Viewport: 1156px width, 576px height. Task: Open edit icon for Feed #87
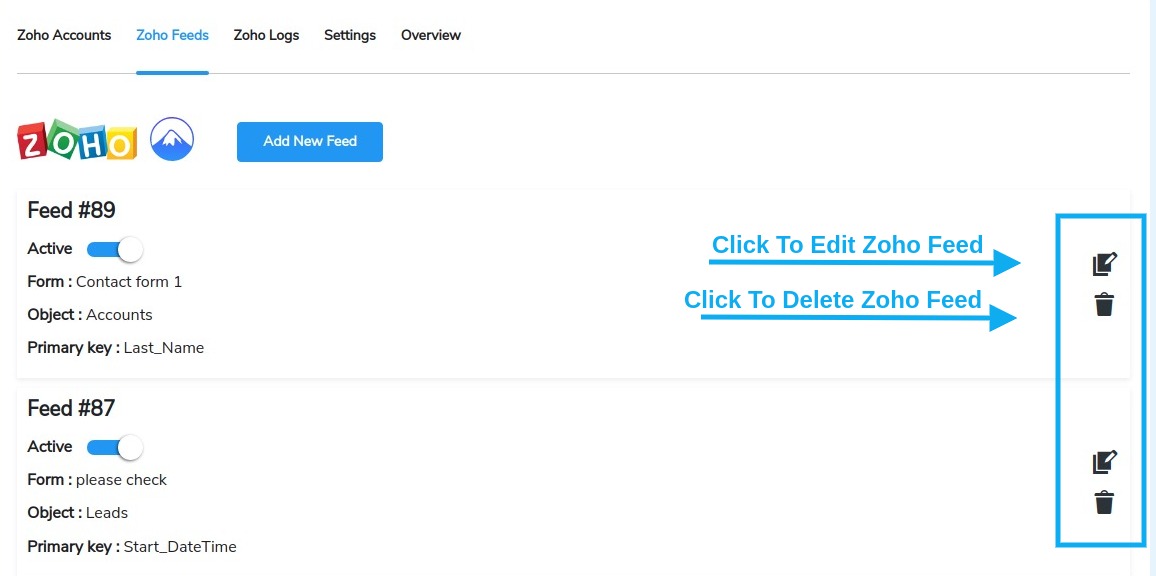(x=1104, y=462)
